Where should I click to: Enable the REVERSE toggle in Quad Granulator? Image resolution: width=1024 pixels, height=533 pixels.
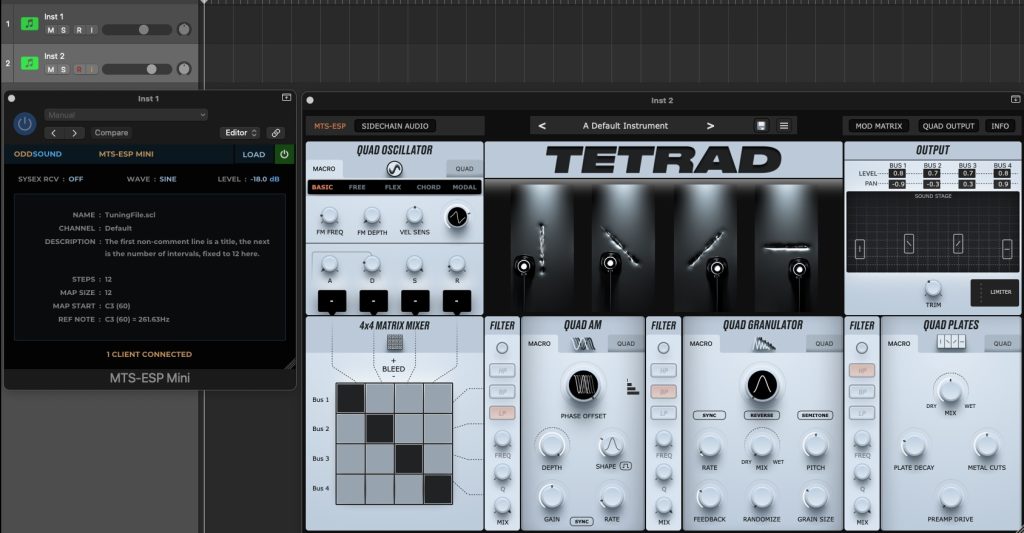[x=762, y=415]
